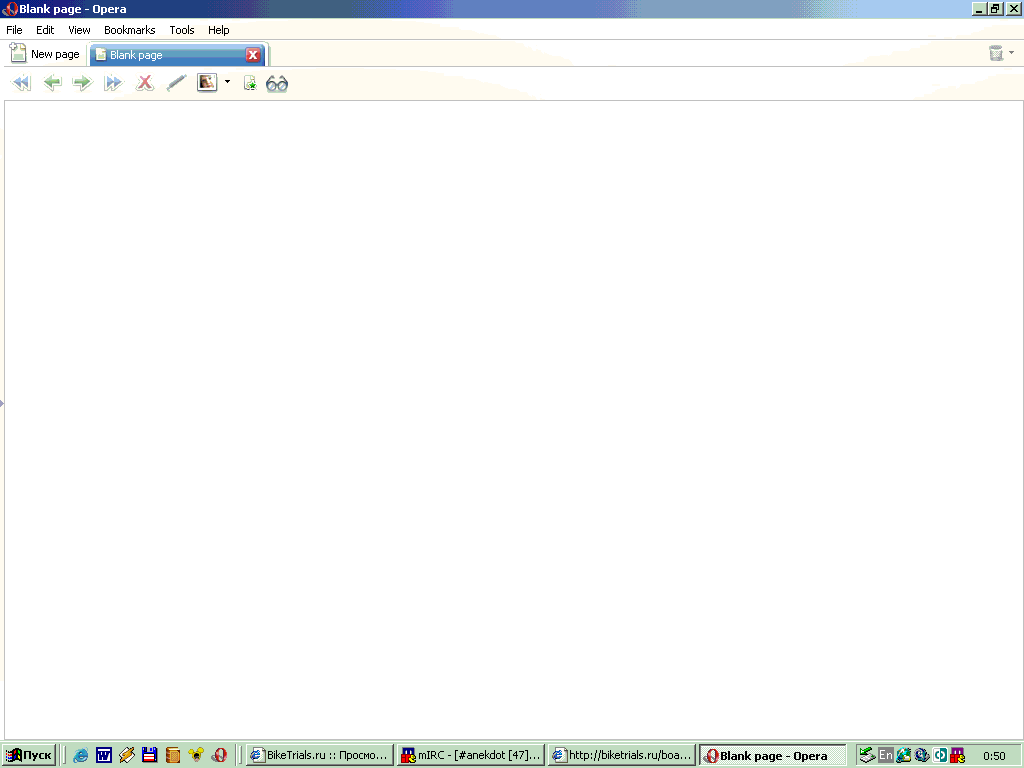Click the En language indicator in tray
1024x768 pixels.
885,756
